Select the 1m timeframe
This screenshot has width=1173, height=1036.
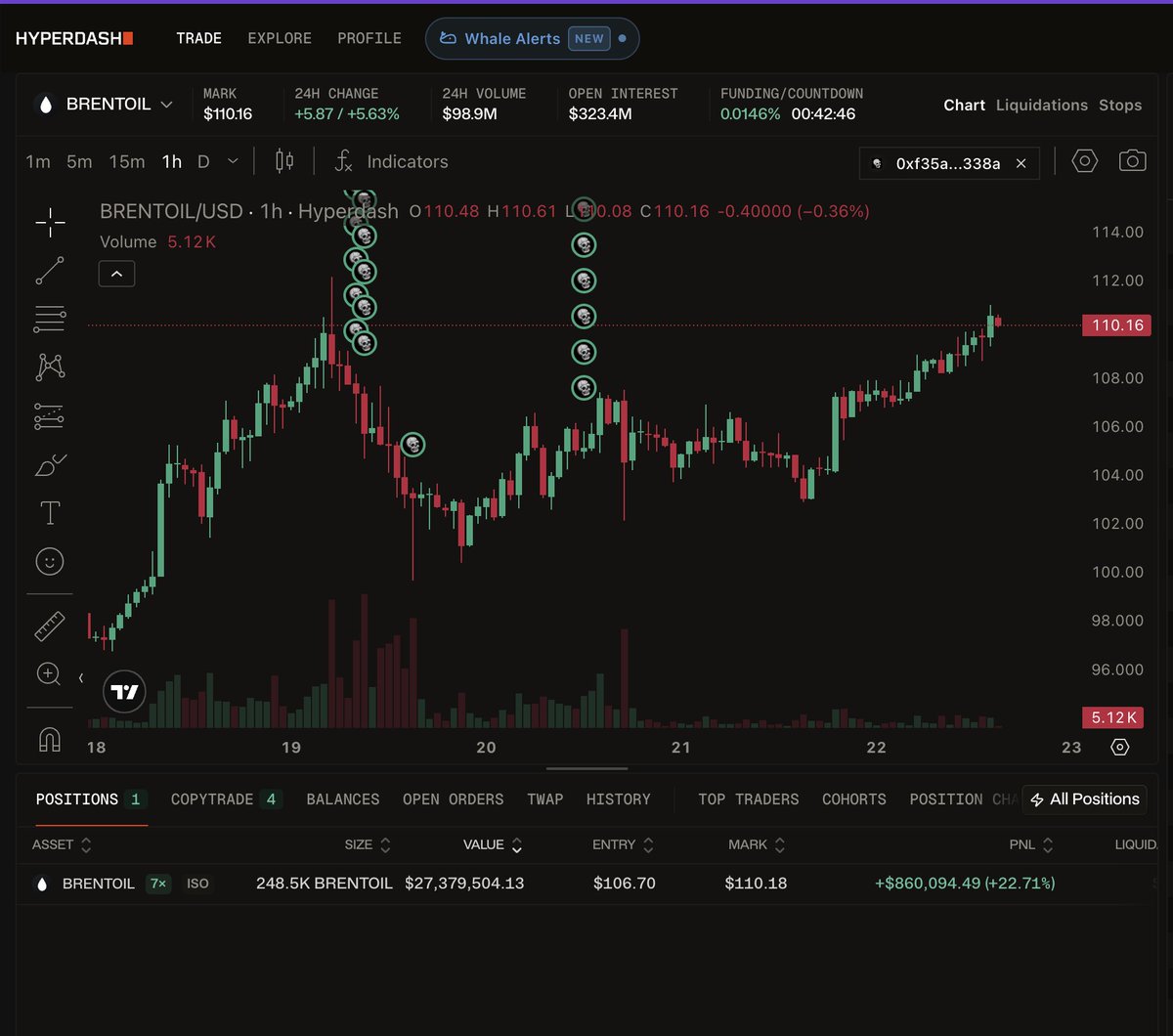tap(38, 161)
